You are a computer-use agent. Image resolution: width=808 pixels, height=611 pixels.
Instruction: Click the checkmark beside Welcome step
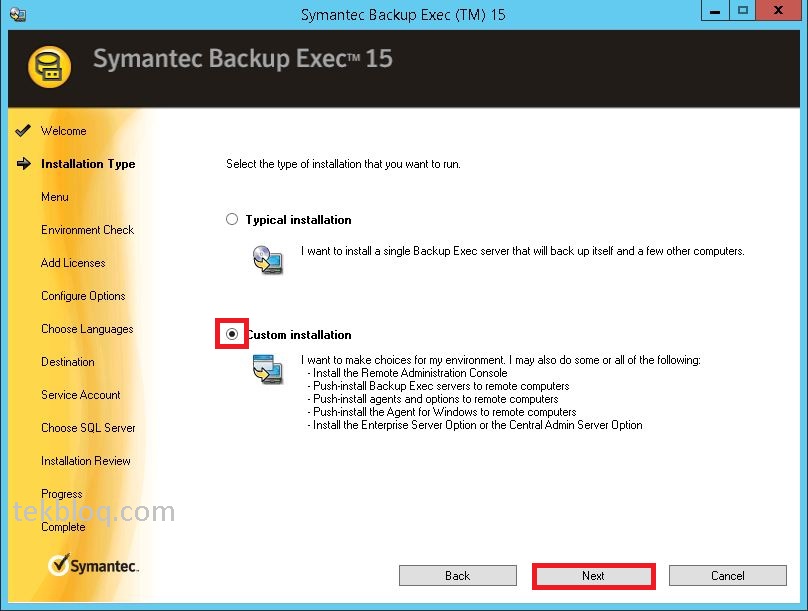tap(23, 131)
